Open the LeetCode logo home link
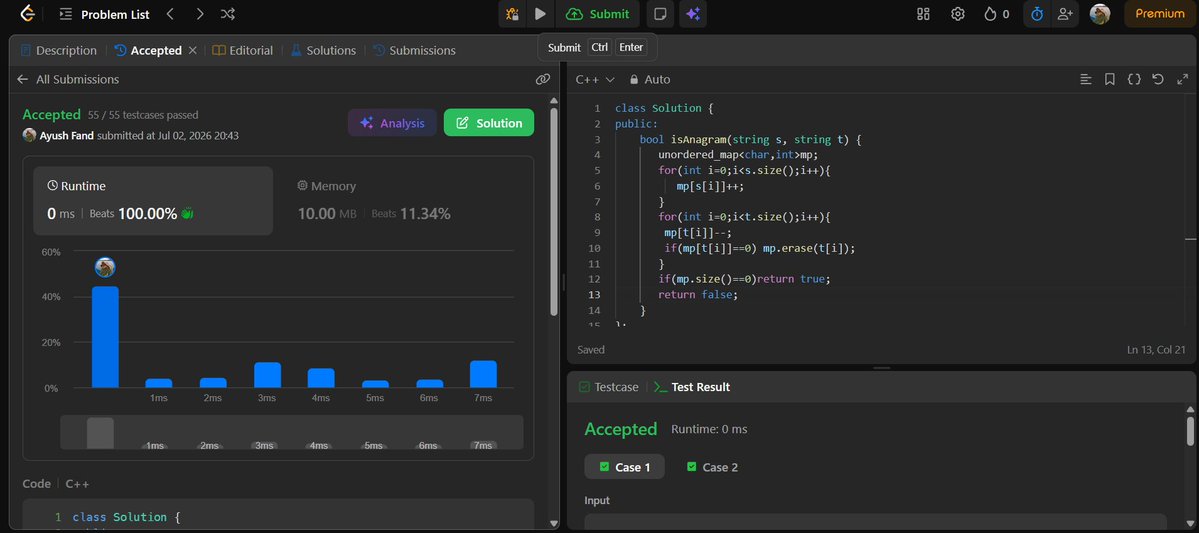The image size is (1199, 533). (28, 14)
